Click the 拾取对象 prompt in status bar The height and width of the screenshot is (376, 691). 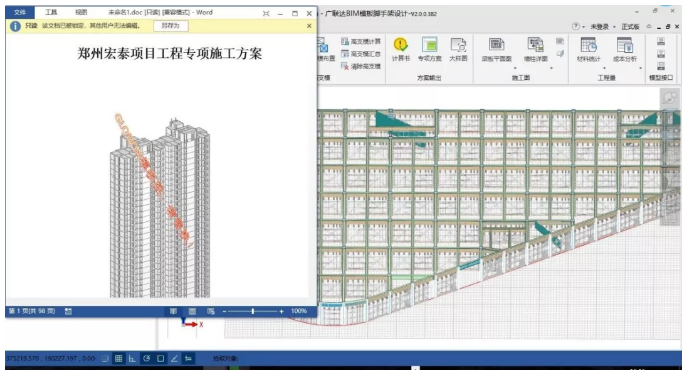point(226,358)
